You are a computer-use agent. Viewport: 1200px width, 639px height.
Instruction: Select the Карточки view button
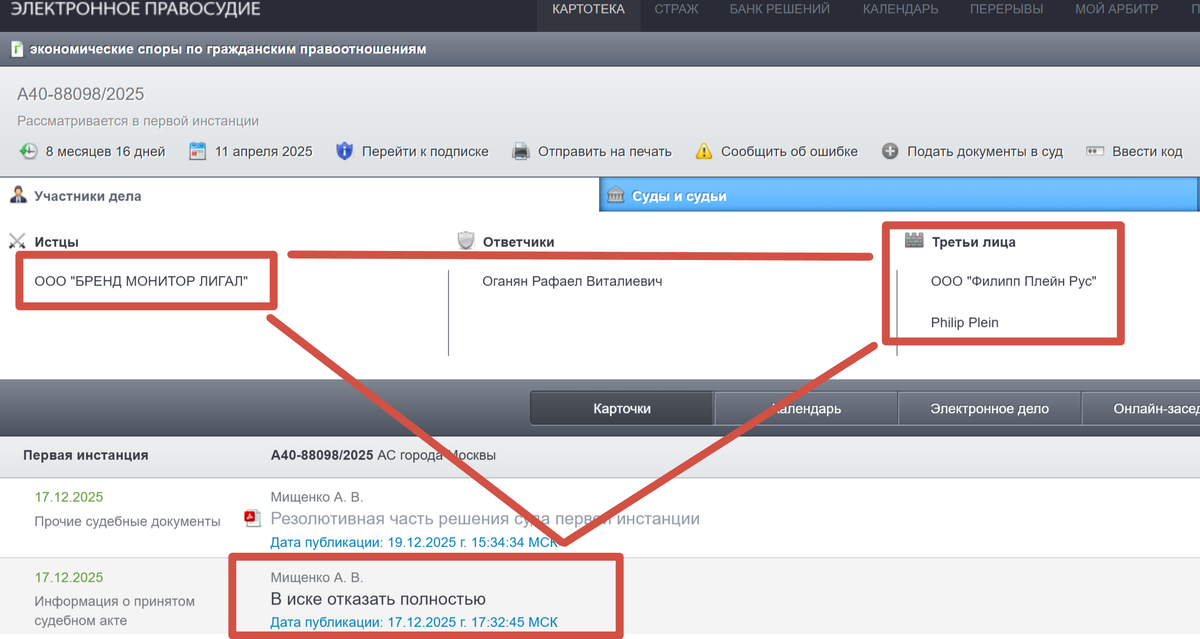pos(621,409)
